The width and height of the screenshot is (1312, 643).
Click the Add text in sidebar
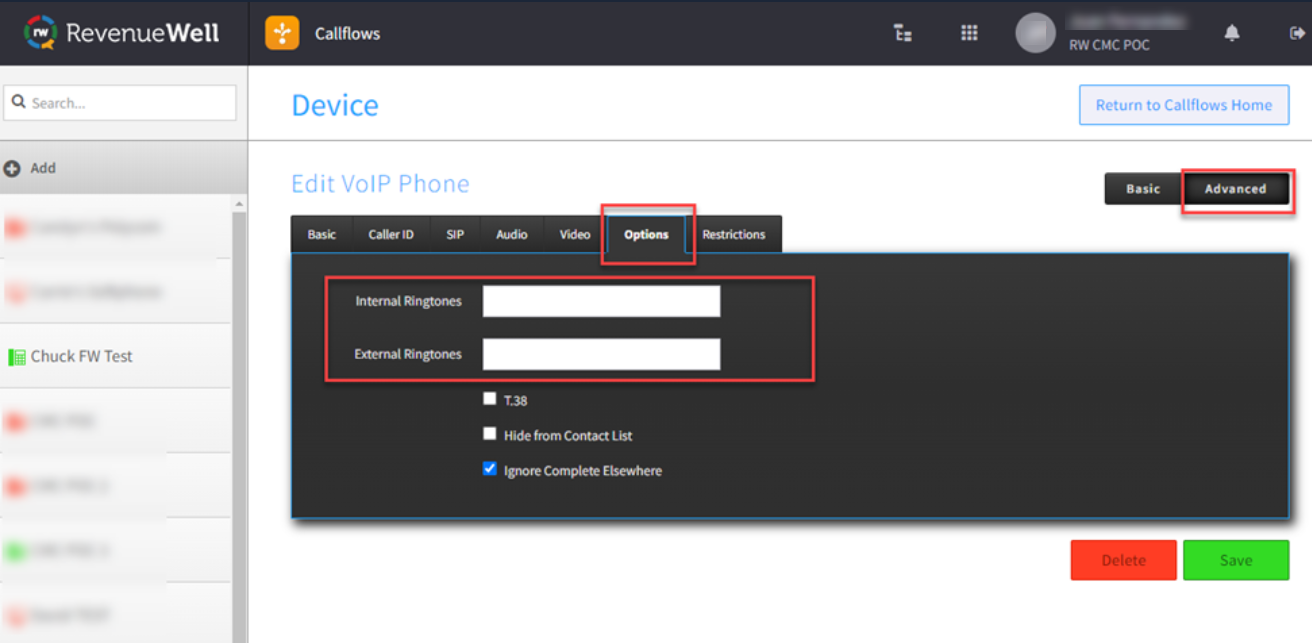pos(43,168)
